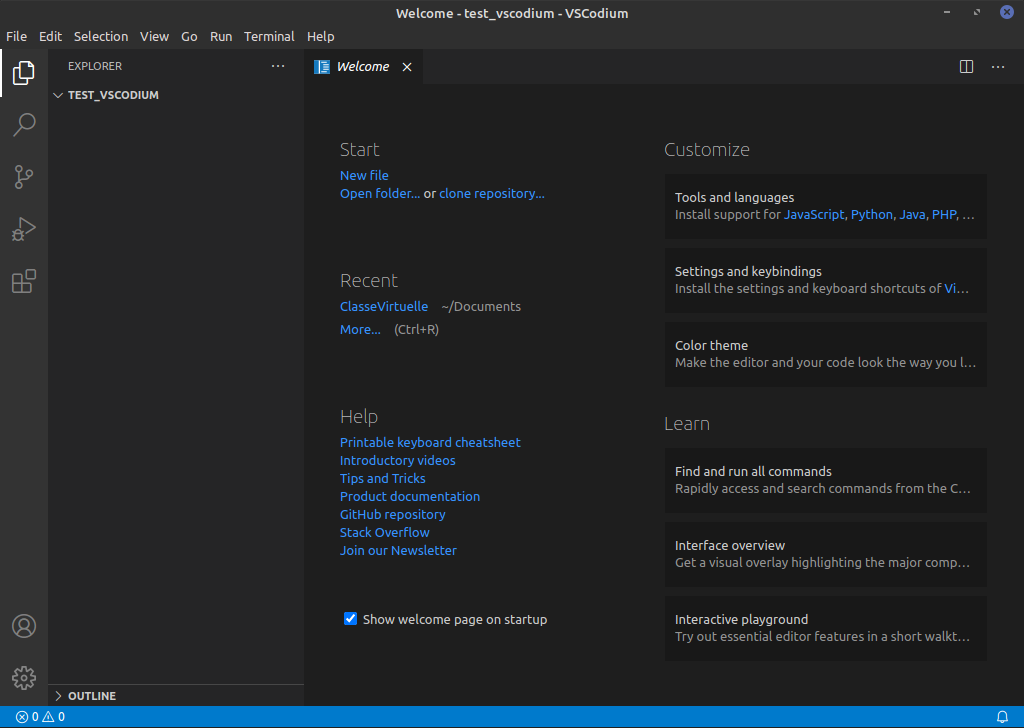Image resolution: width=1024 pixels, height=728 pixels.
Task: Uncheck Show welcome page on startup
Action: [x=350, y=619]
